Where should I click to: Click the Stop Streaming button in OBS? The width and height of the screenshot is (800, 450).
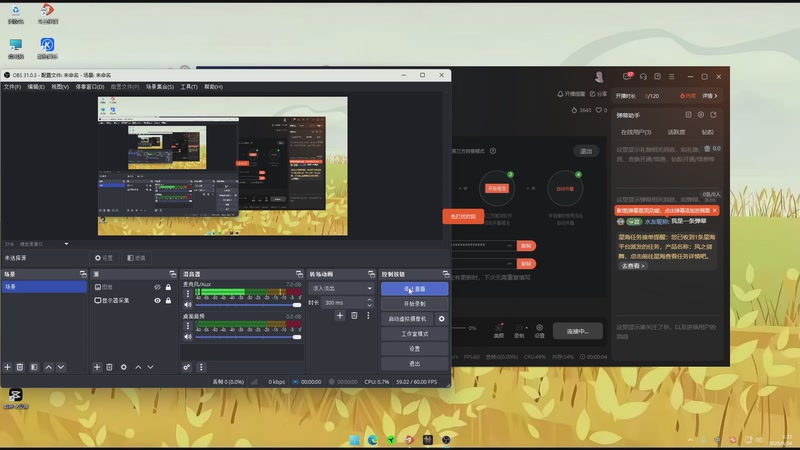[x=414, y=289]
